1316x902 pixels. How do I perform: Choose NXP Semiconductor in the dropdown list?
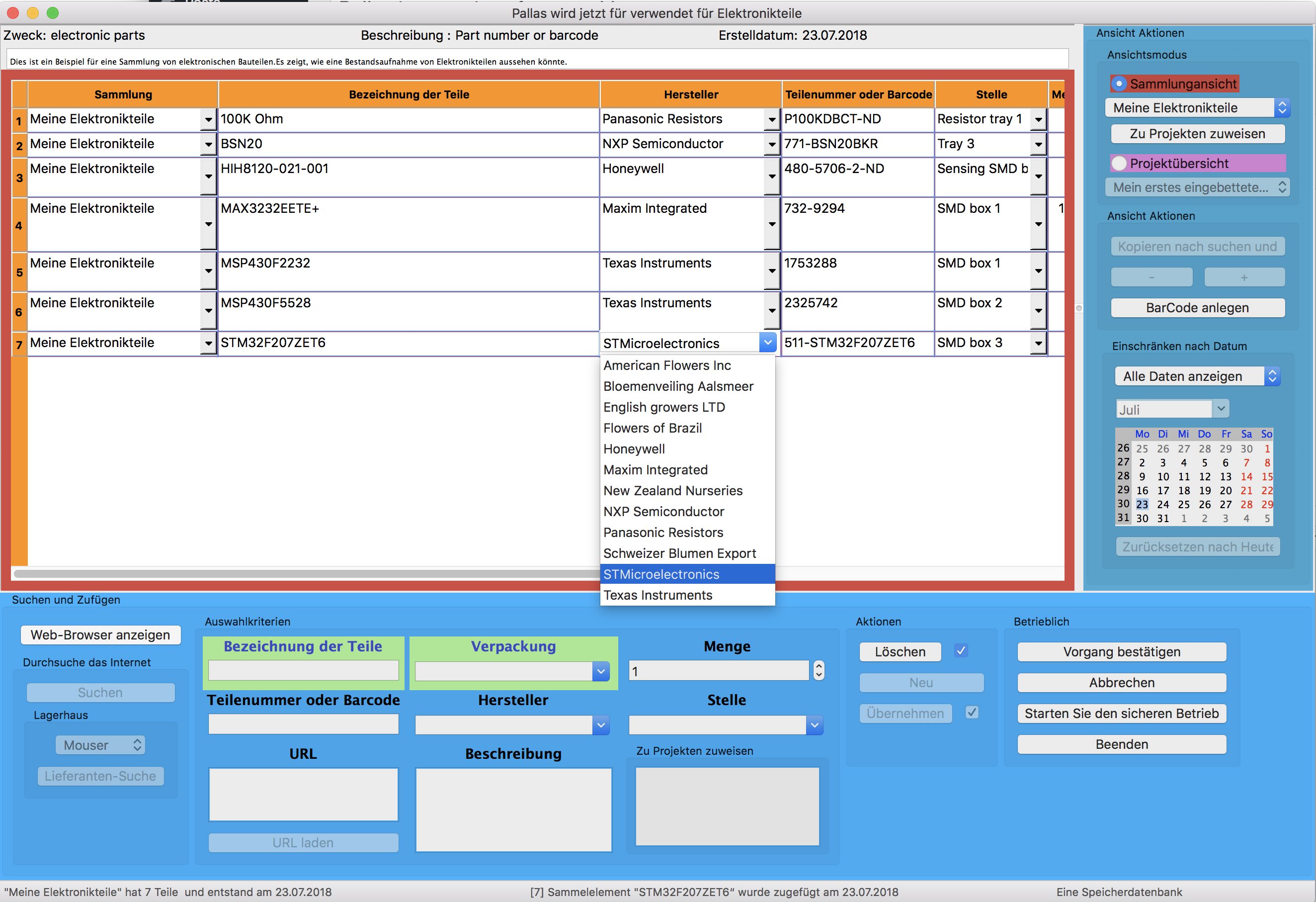(687, 512)
